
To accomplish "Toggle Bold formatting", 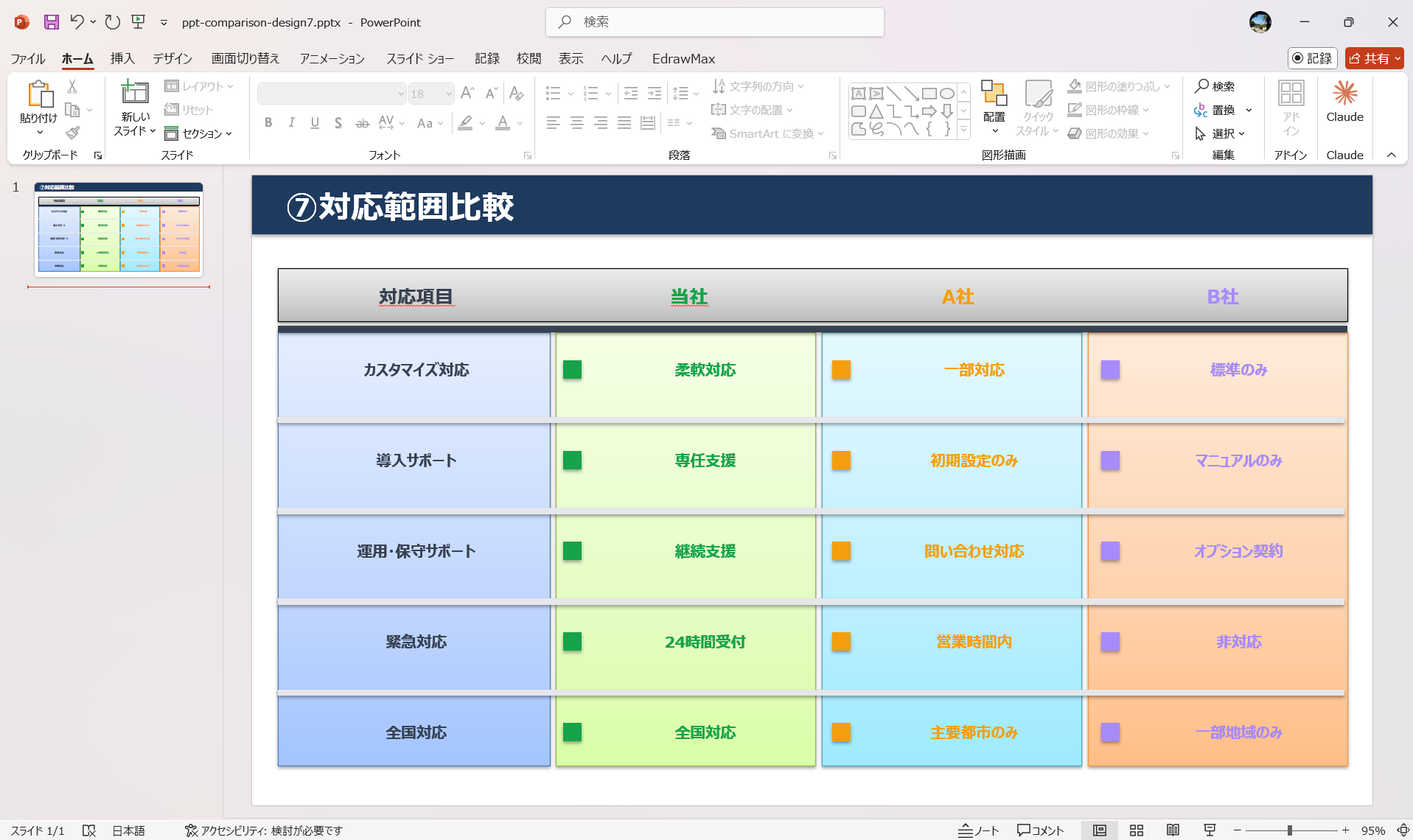I will (x=268, y=123).
